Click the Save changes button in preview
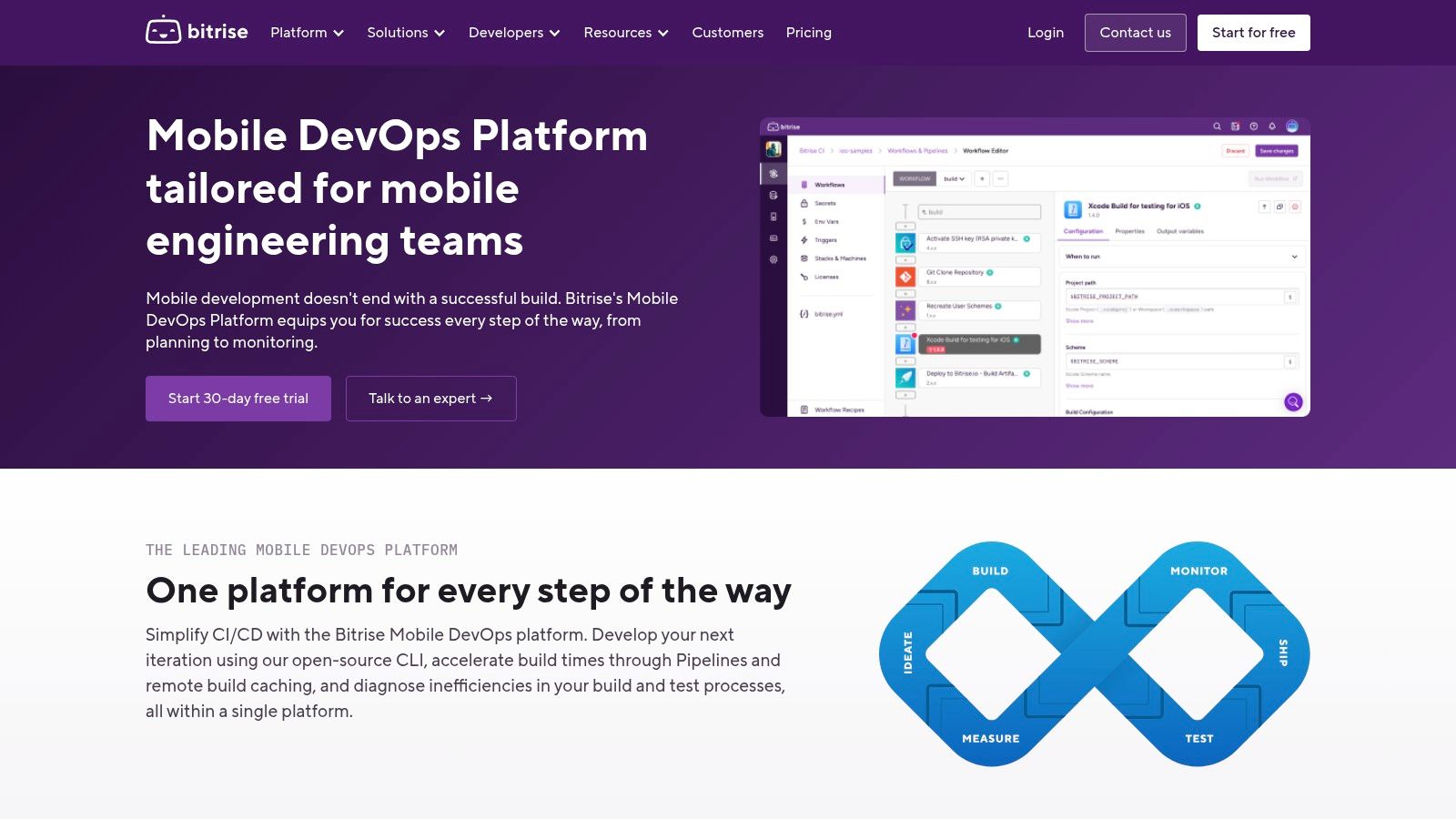The height and width of the screenshot is (819, 1456). (1277, 151)
